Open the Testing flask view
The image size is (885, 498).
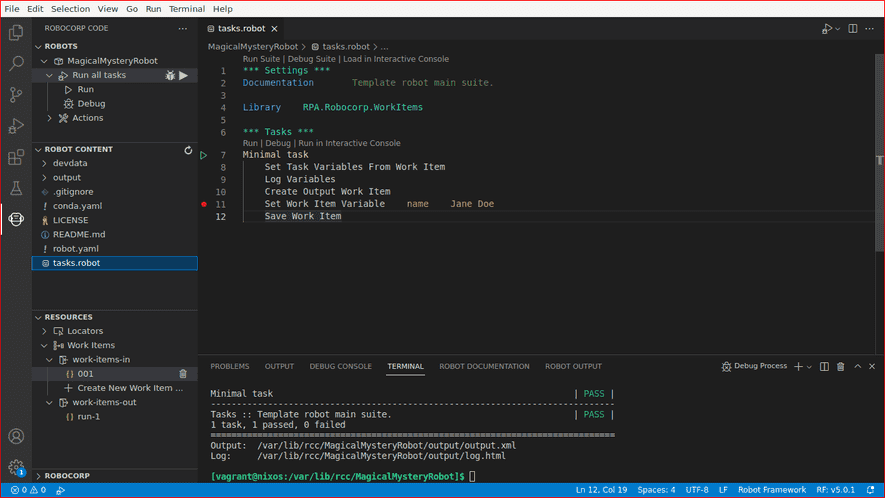(x=16, y=188)
